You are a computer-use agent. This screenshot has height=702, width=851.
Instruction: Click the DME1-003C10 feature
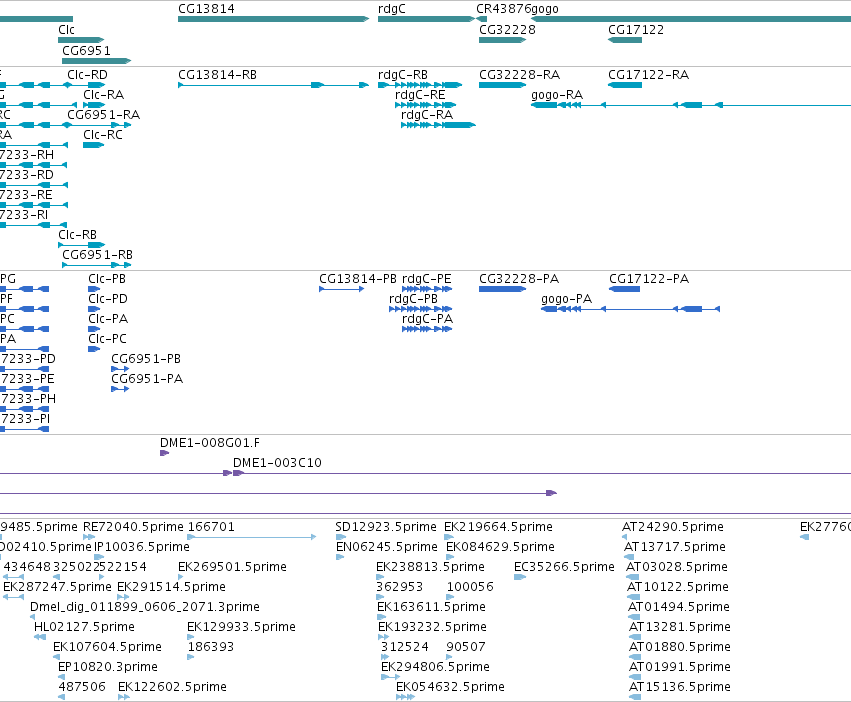click(x=239, y=473)
